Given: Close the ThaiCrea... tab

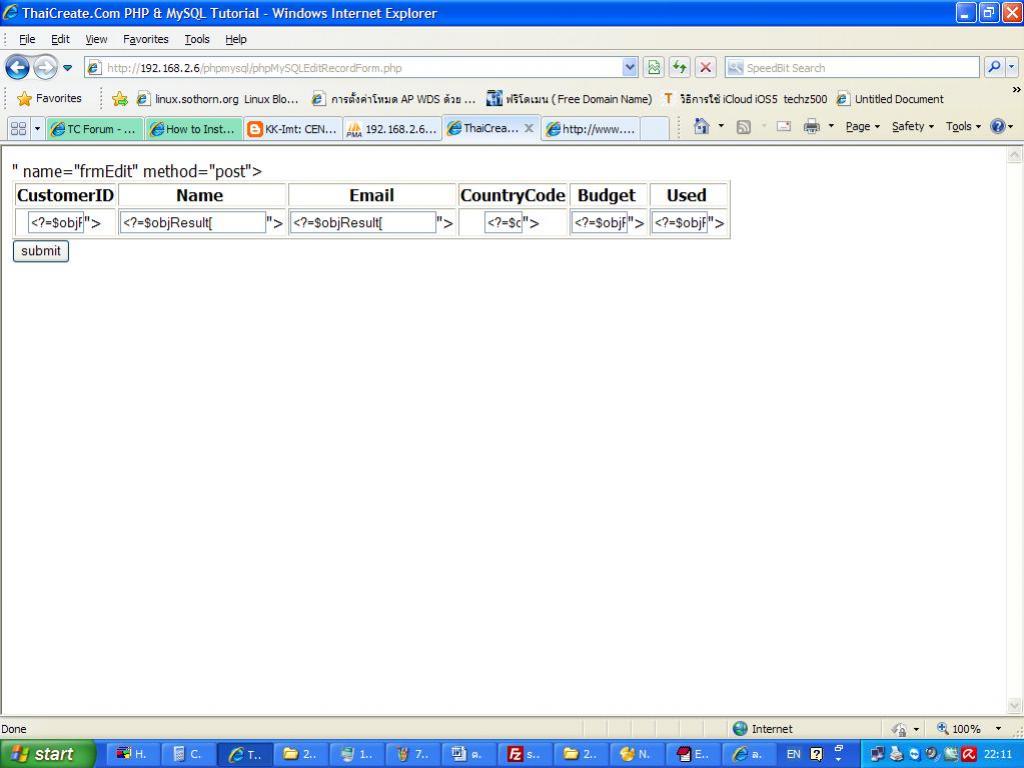Looking at the screenshot, I should (529, 128).
